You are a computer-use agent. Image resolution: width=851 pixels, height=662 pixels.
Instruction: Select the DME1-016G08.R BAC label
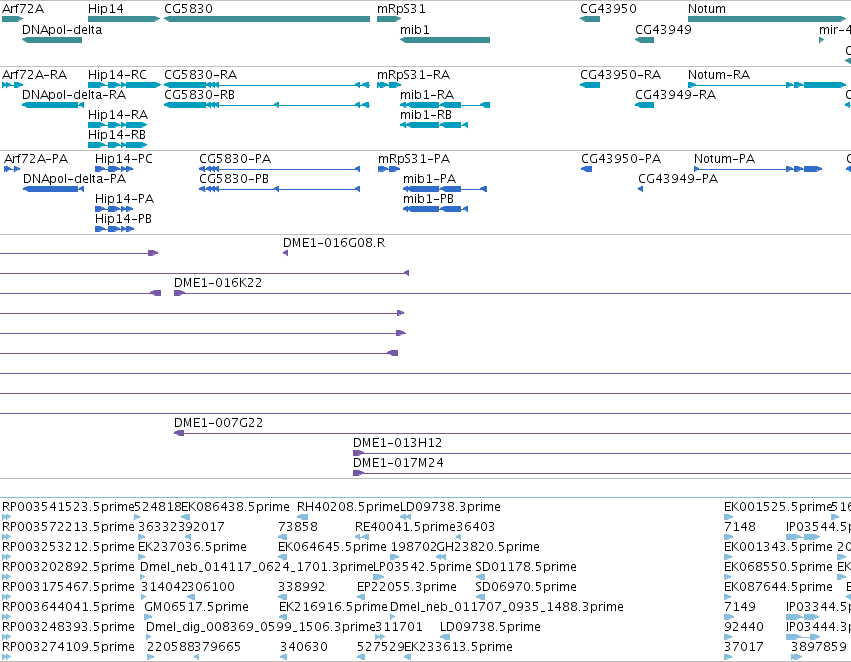(x=334, y=243)
